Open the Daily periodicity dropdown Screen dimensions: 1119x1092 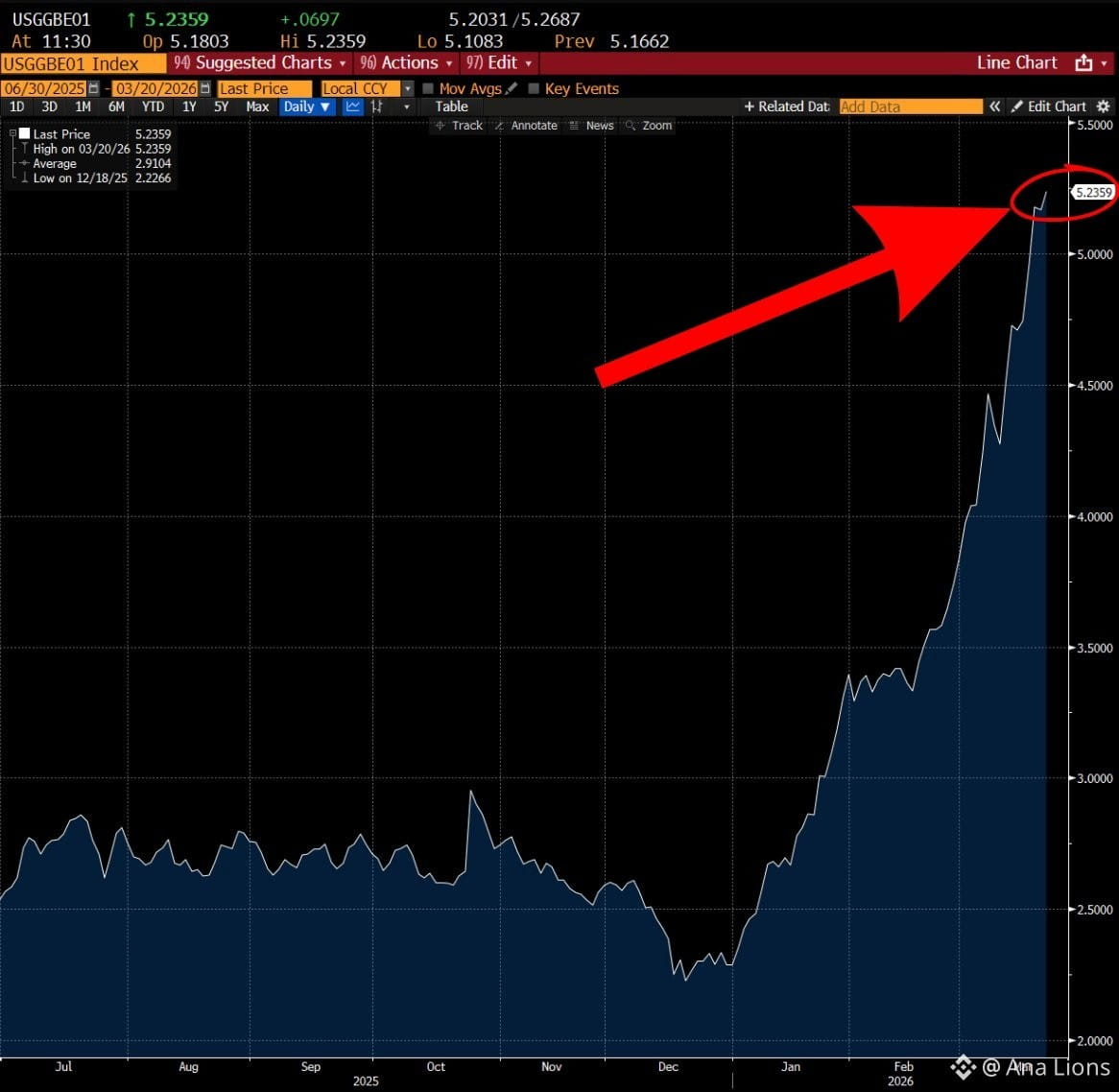306,107
